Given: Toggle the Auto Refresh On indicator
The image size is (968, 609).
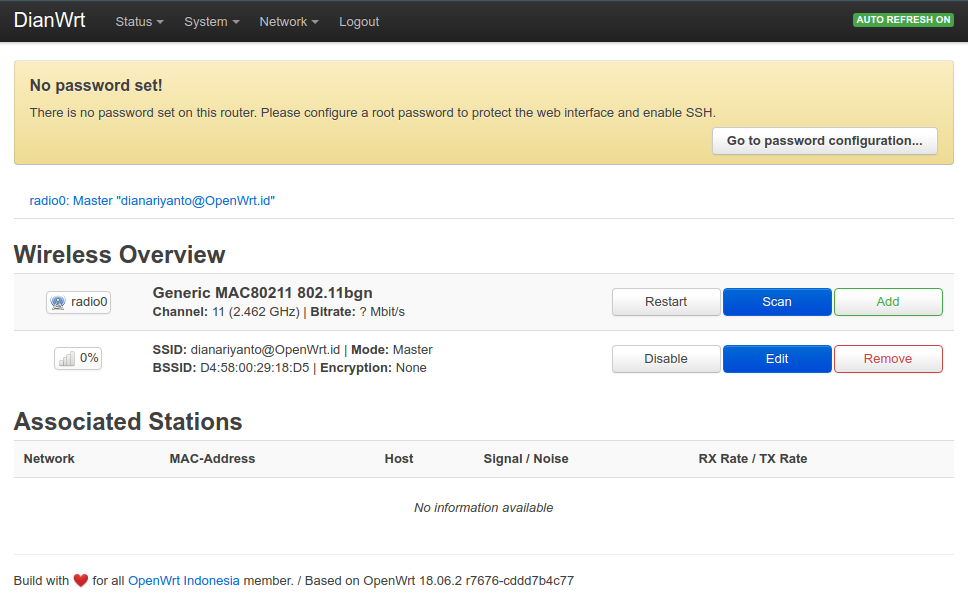Looking at the screenshot, I should [903, 20].
